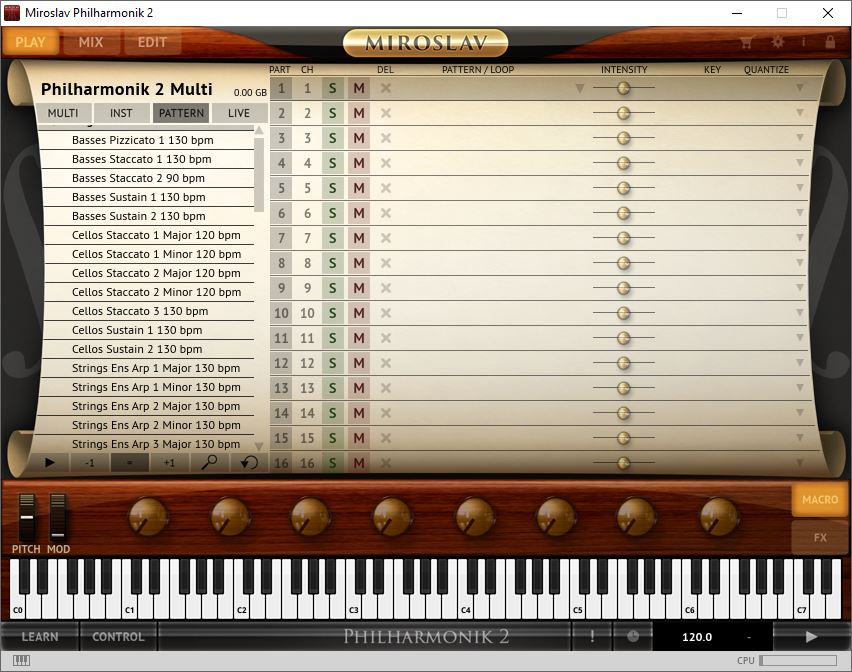The width and height of the screenshot is (852, 672).
Task: Click the first macro knob
Action: [148, 517]
